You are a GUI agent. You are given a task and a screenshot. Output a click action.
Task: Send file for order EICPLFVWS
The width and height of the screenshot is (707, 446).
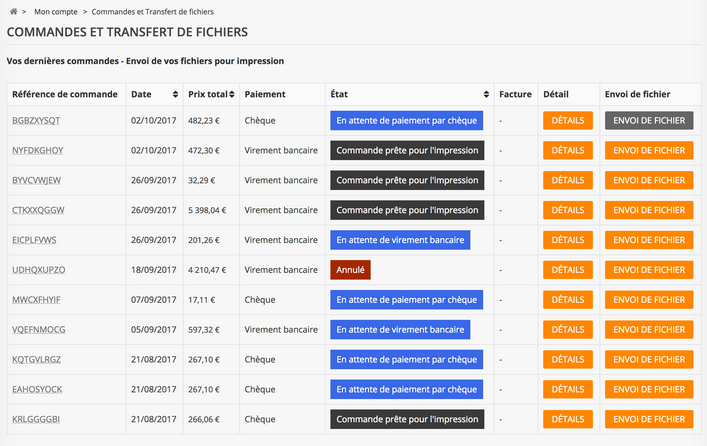click(649, 240)
